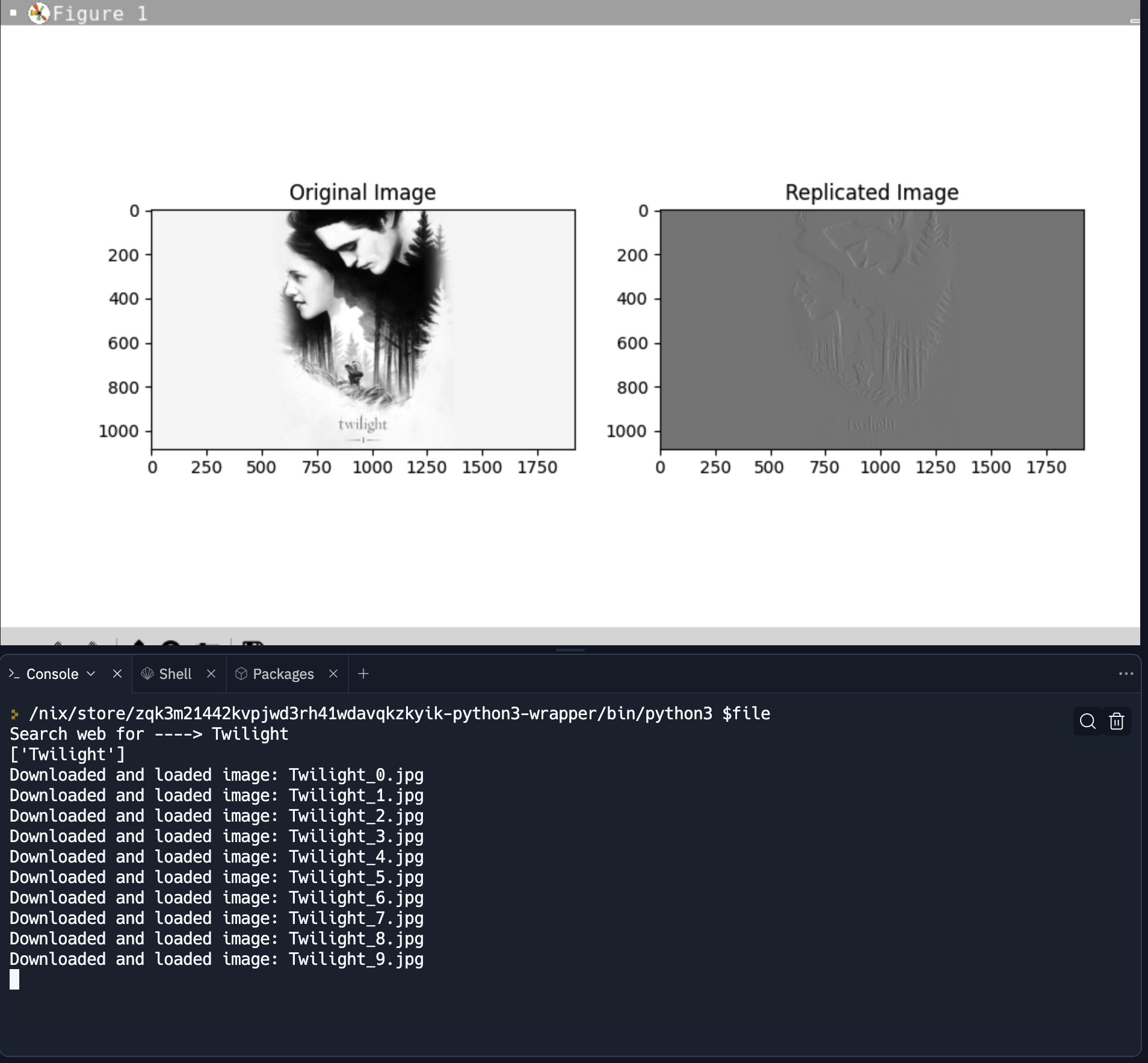Click the Shell seashell icon
Screen dimensions: 1148x1063
coord(147,674)
